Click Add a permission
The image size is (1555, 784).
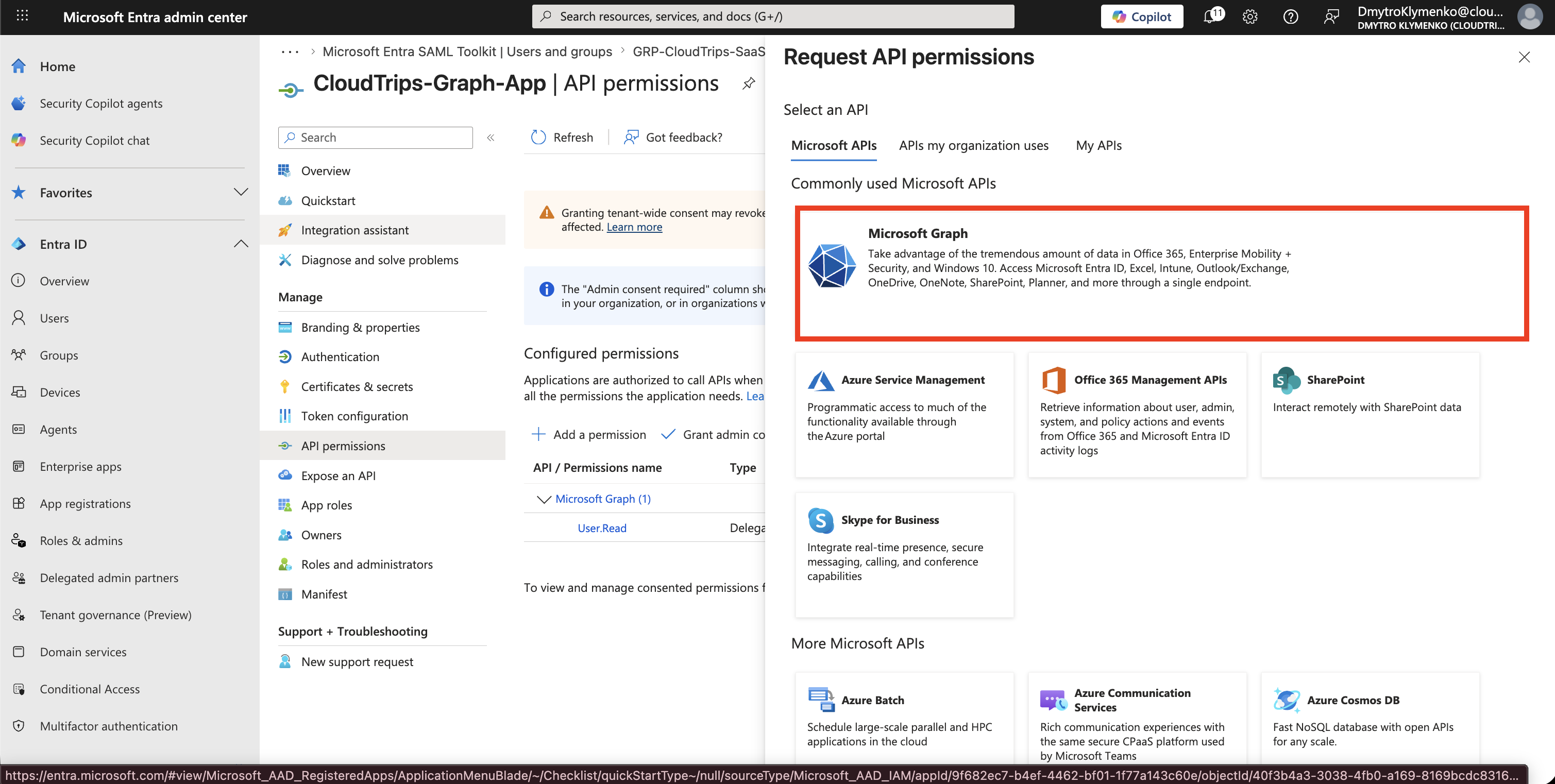coord(588,435)
